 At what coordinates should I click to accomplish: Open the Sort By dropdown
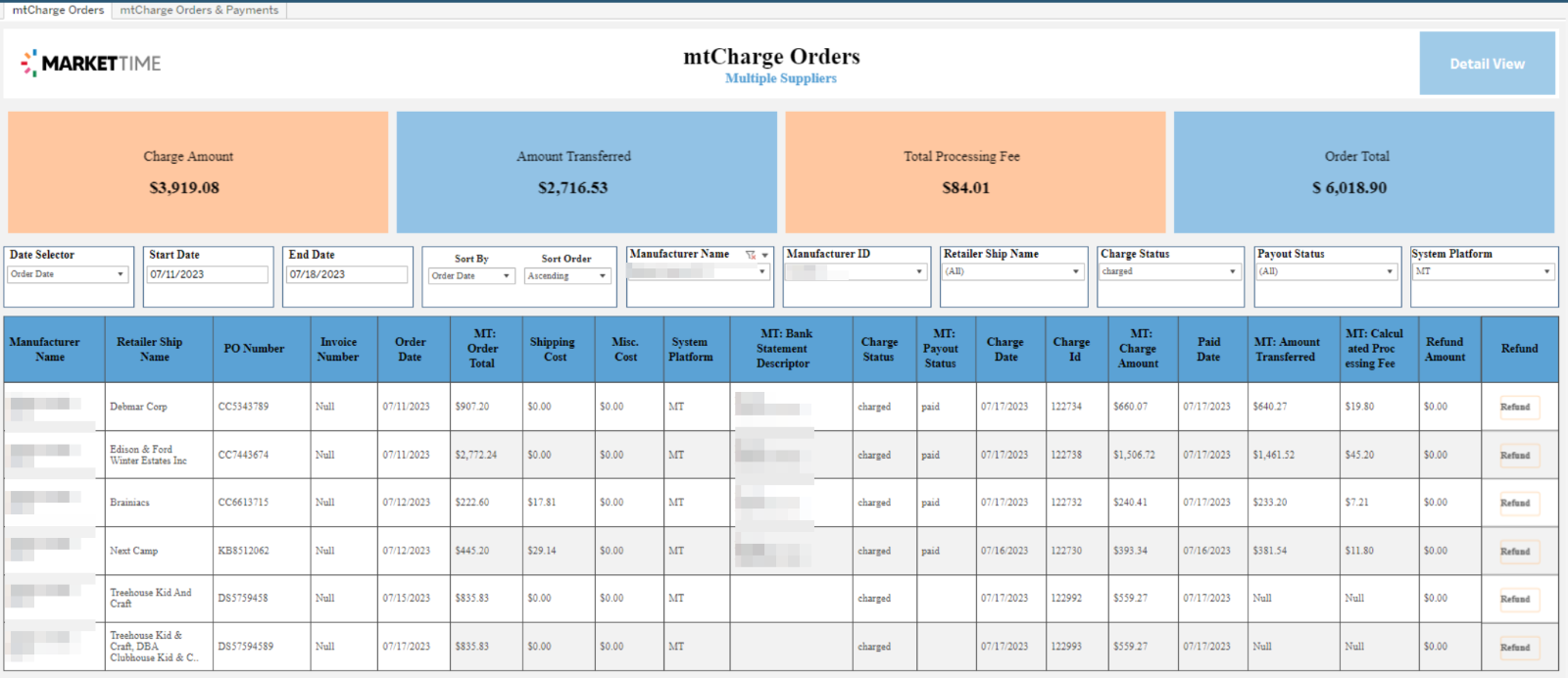click(x=471, y=276)
